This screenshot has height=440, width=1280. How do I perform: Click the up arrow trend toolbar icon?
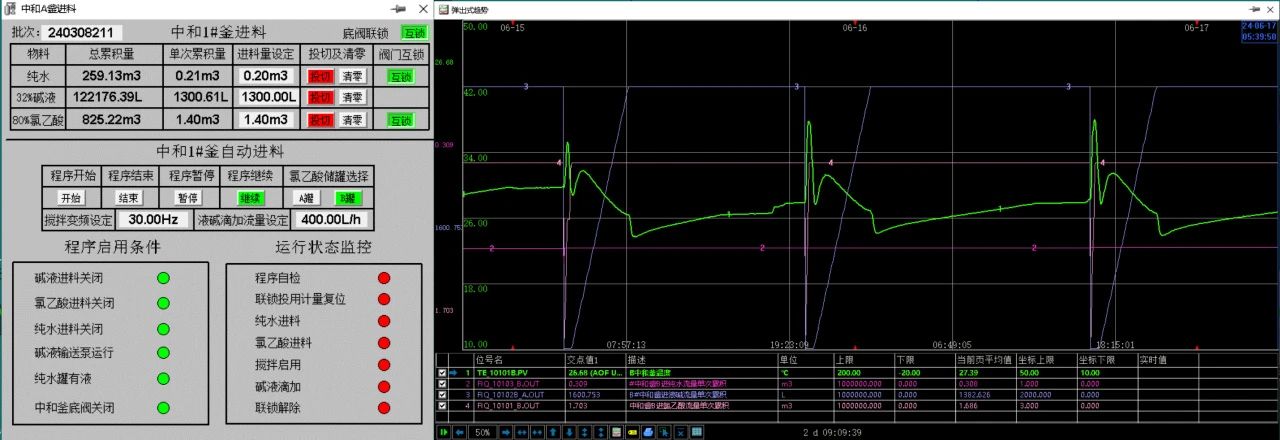coord(553,432)
